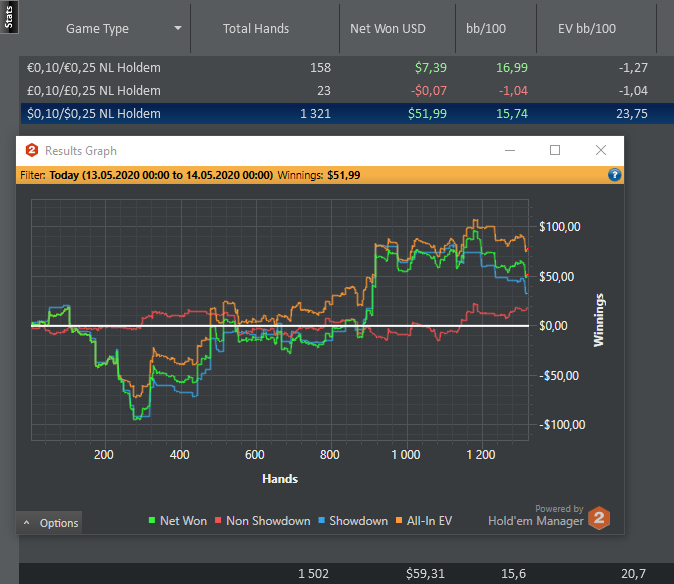
Task: Click the $59,31 total net won summary
Action: pyautogui.click(x=425, y=574)
